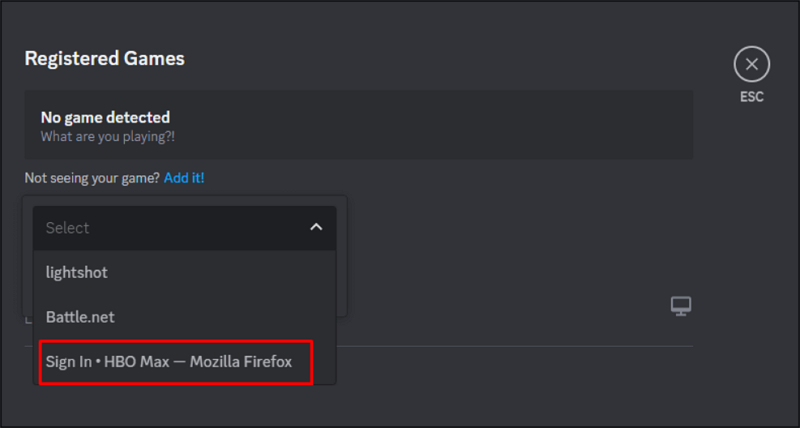This screenshot has height=428, width=800.
Task: Choose lightshot from the dropdown list
Action: coord(77,272)
